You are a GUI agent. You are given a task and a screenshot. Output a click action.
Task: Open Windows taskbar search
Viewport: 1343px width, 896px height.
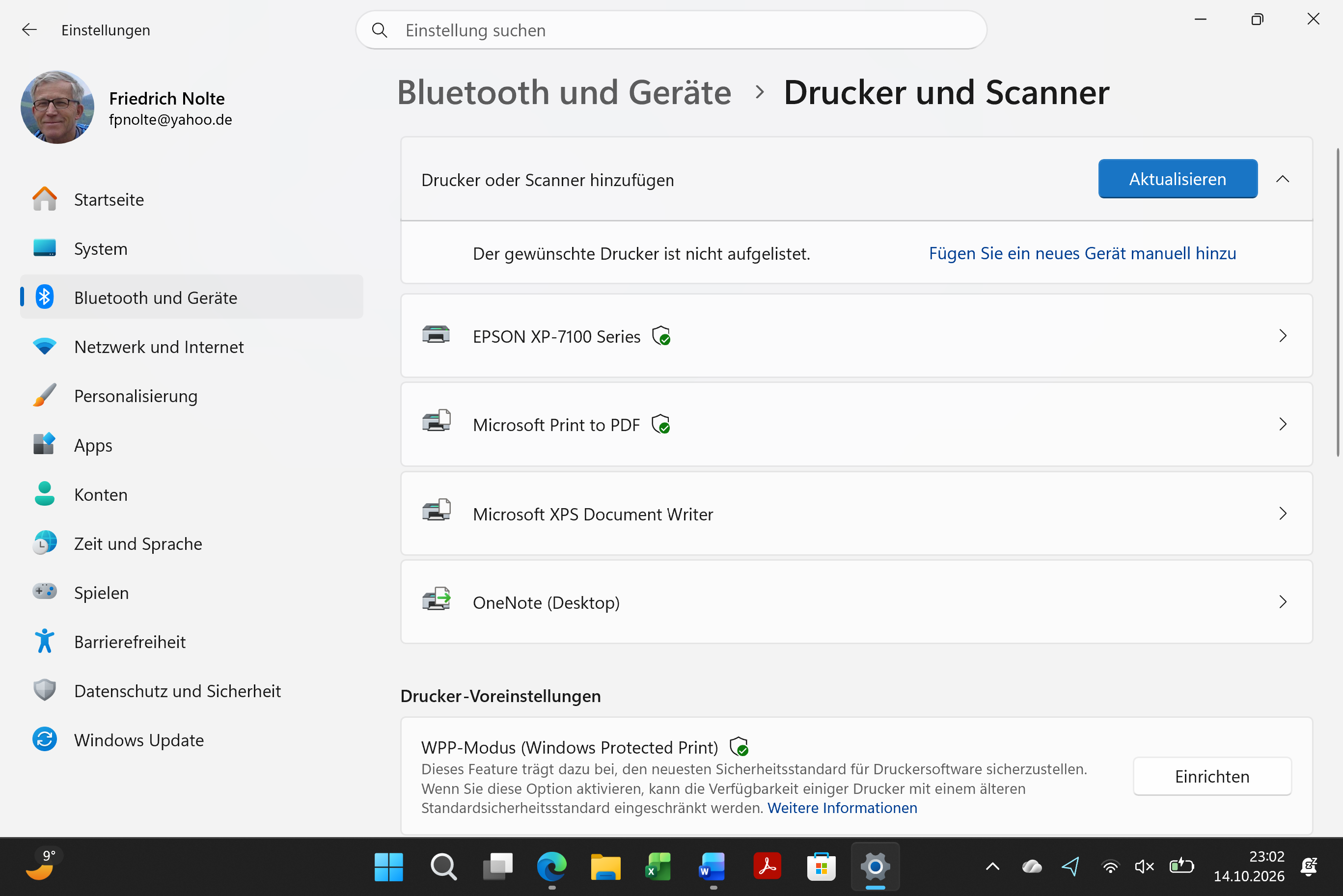coord(443,867)
